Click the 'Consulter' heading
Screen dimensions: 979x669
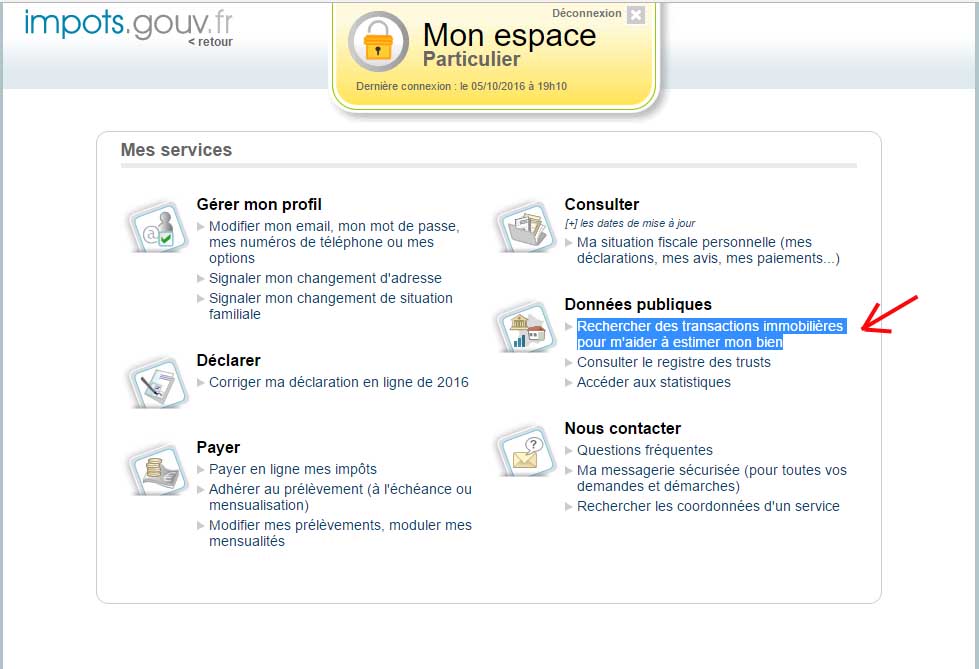601,204
